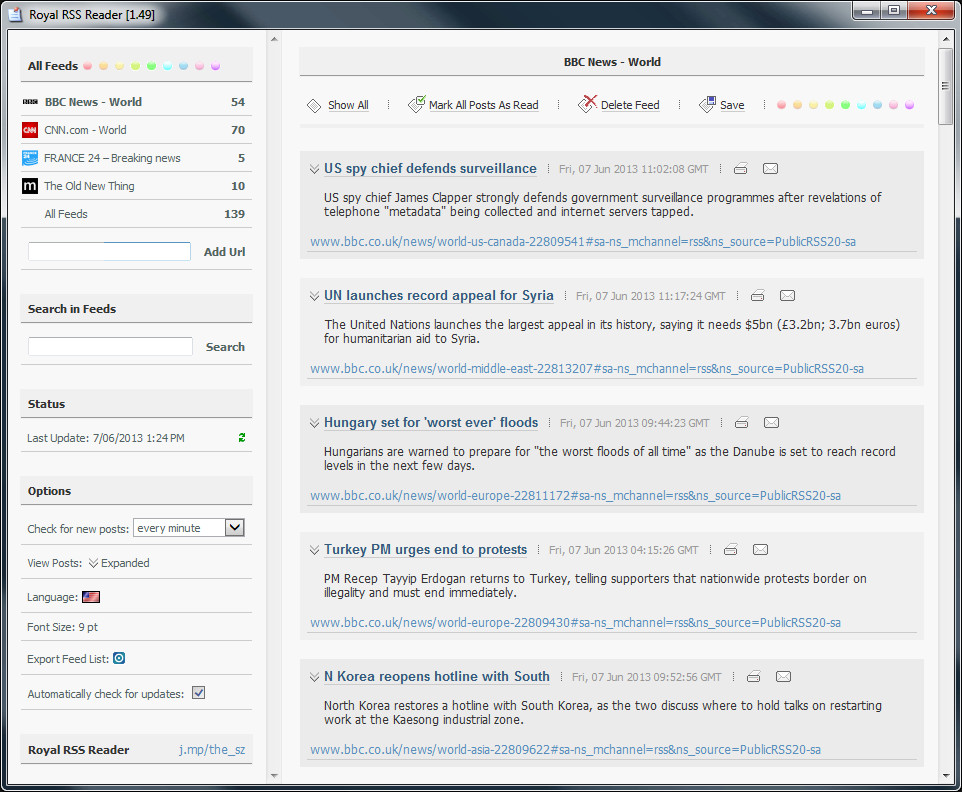The image size is (962, 792).
Task: Open the world-europe-22811172 BBC URL
Action: (x=575, y=496)
